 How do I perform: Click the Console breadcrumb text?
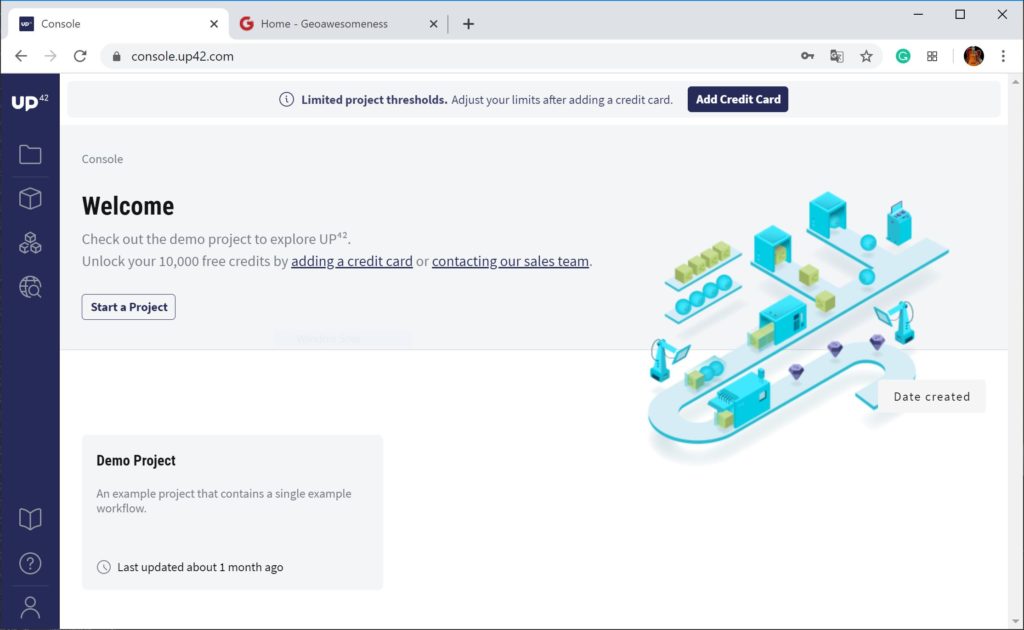pyautogui.click(x=102, y=159)
